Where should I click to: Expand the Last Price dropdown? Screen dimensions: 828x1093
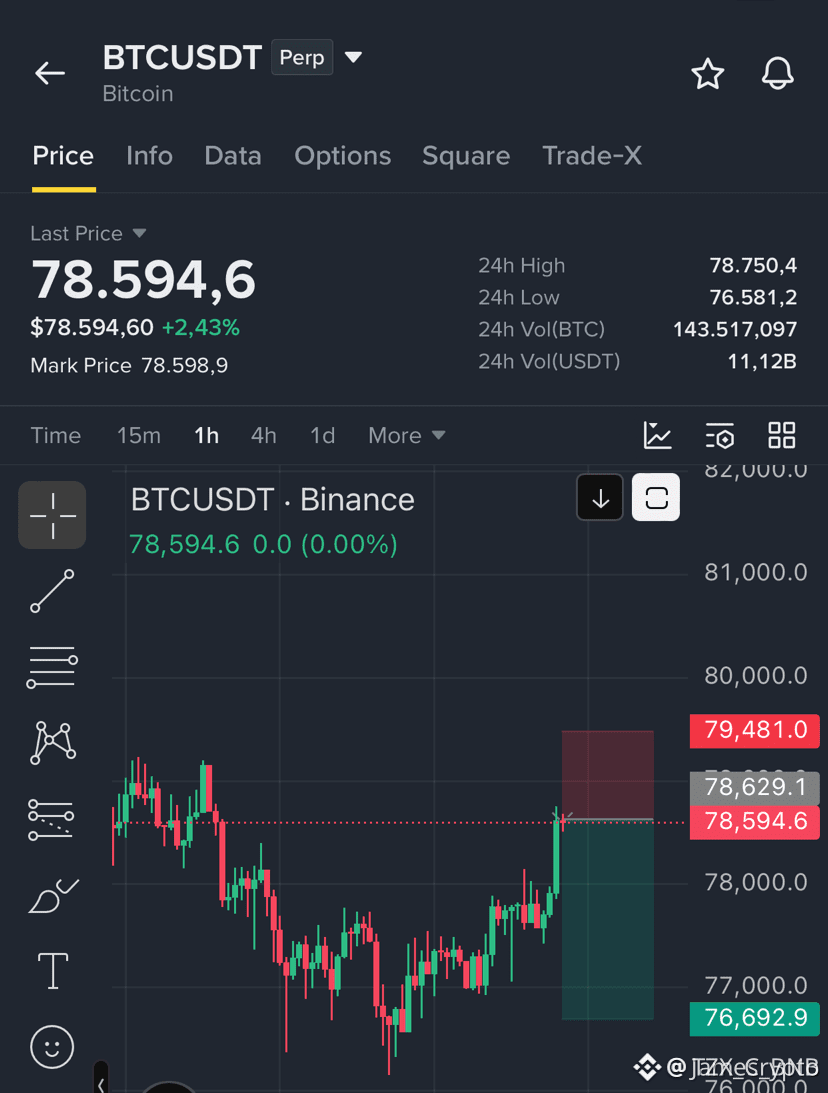pos(139,234)
